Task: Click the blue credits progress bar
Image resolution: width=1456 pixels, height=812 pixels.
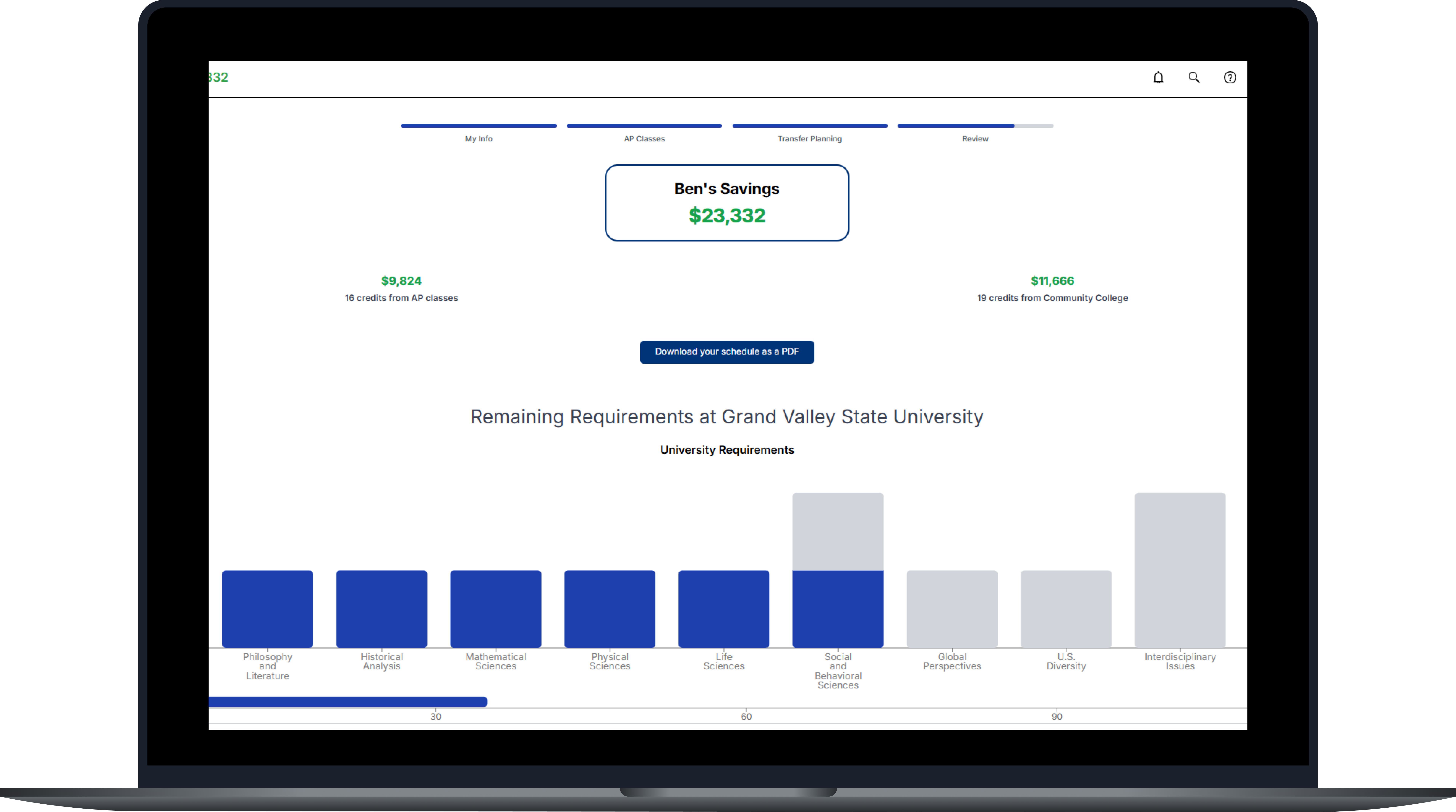Action: (348, 702)
